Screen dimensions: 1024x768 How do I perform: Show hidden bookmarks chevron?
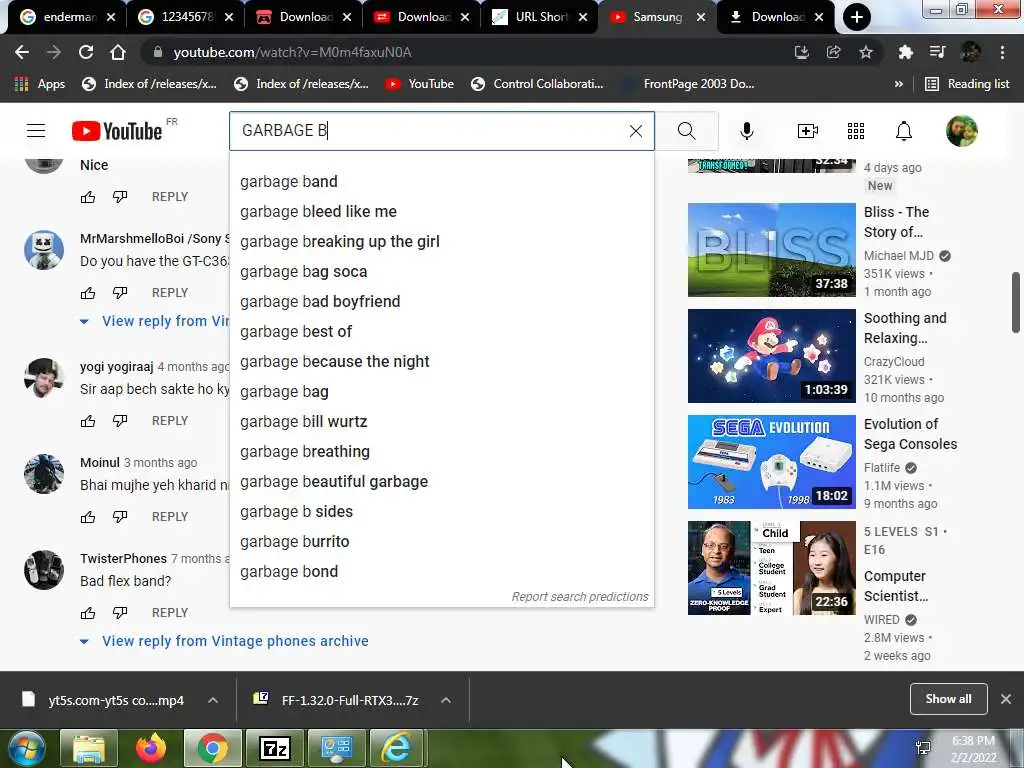click(899, 84)
